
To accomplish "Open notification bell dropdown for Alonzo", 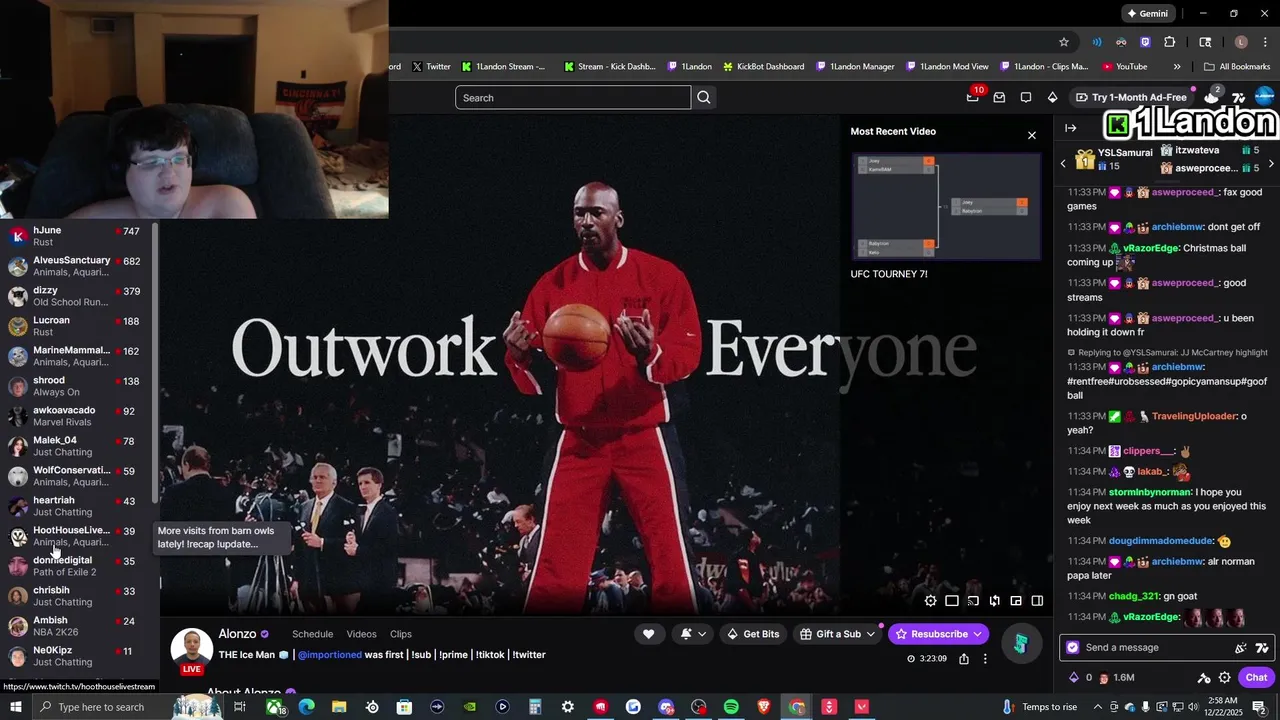I will (694, 634).
